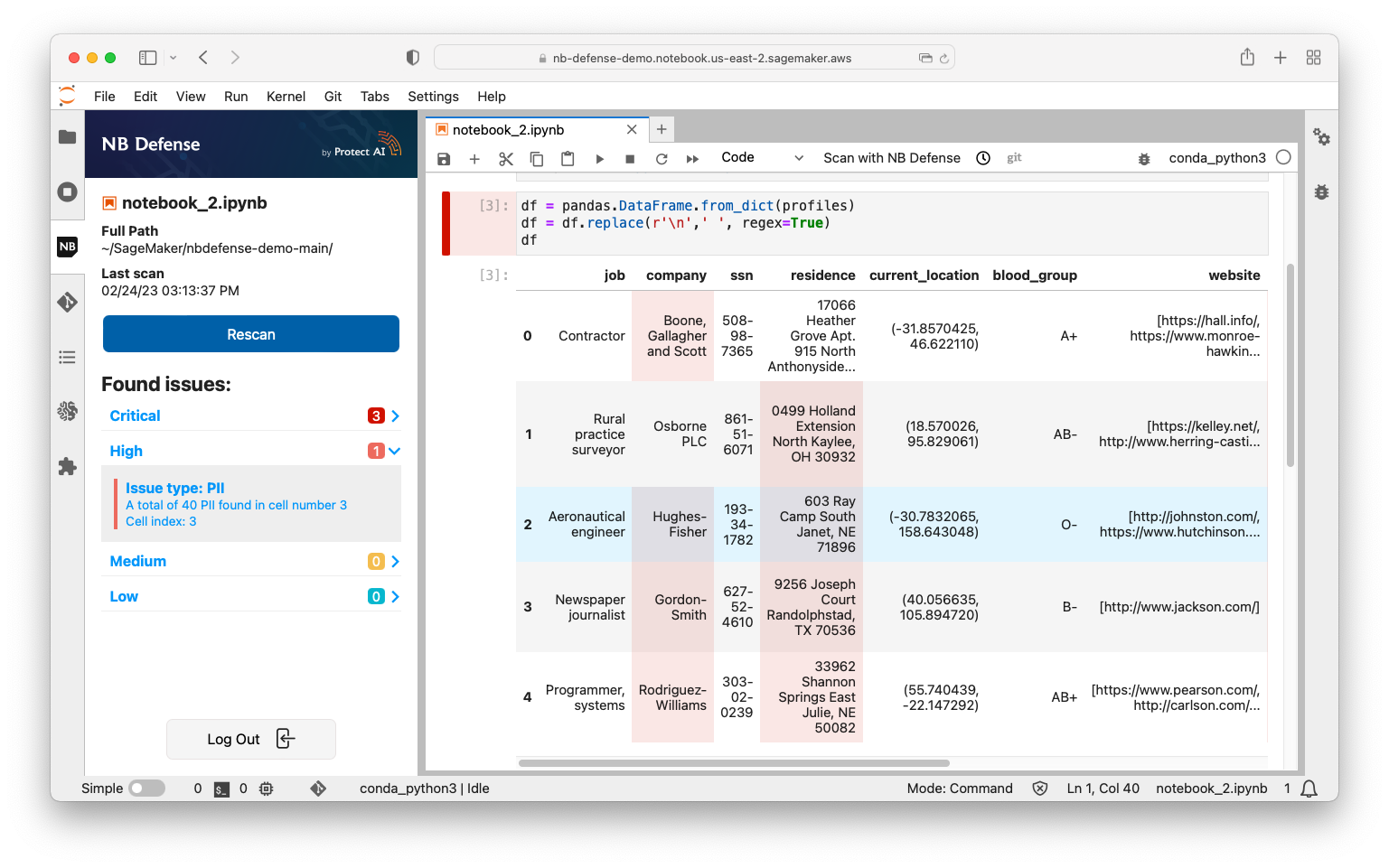Open the Code cell type dropdown
Screen dimensions: 1389x868
761,158
